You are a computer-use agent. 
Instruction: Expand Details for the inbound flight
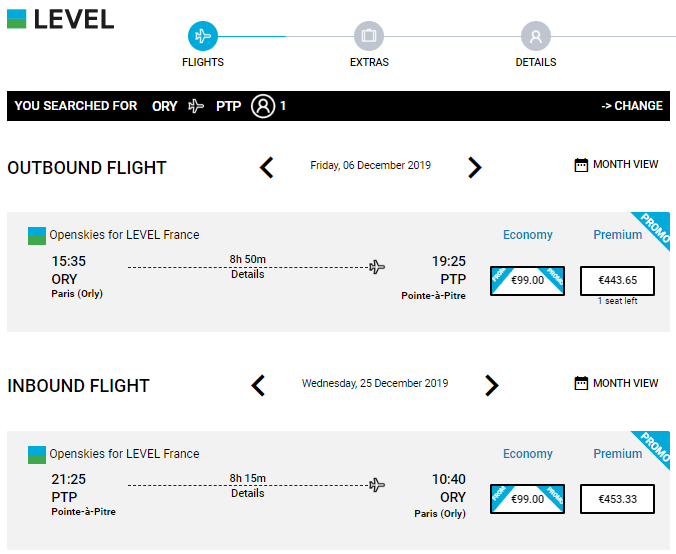247,493
